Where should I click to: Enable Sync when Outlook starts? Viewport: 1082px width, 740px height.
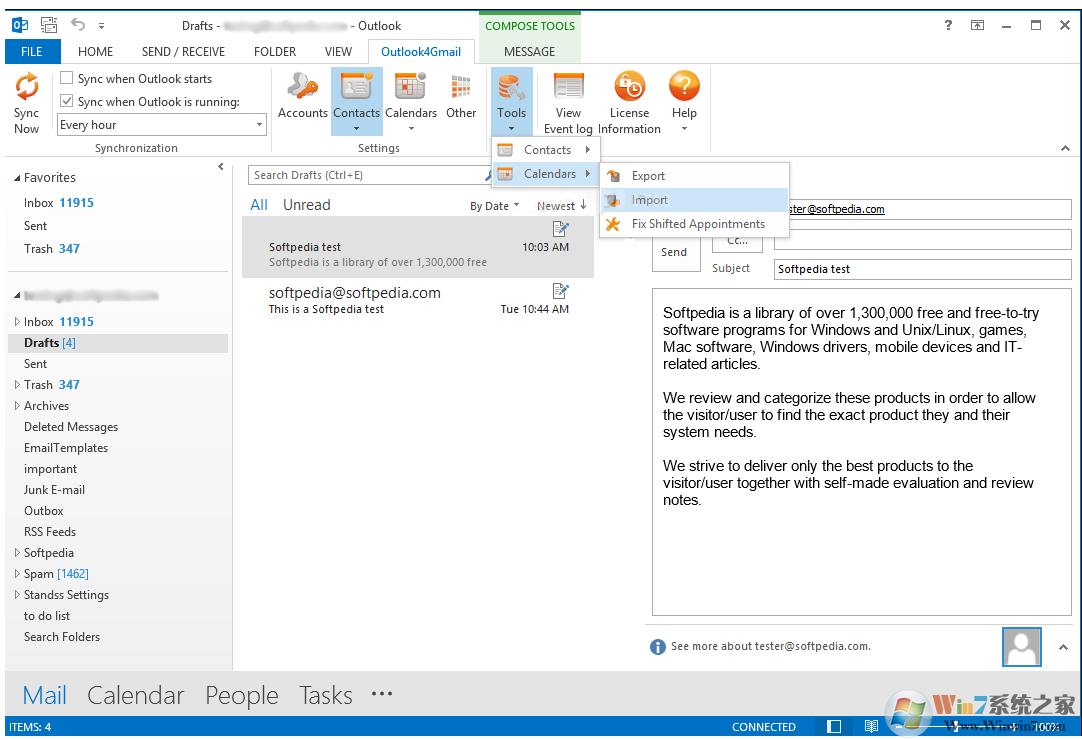click(x=67, y=78)
